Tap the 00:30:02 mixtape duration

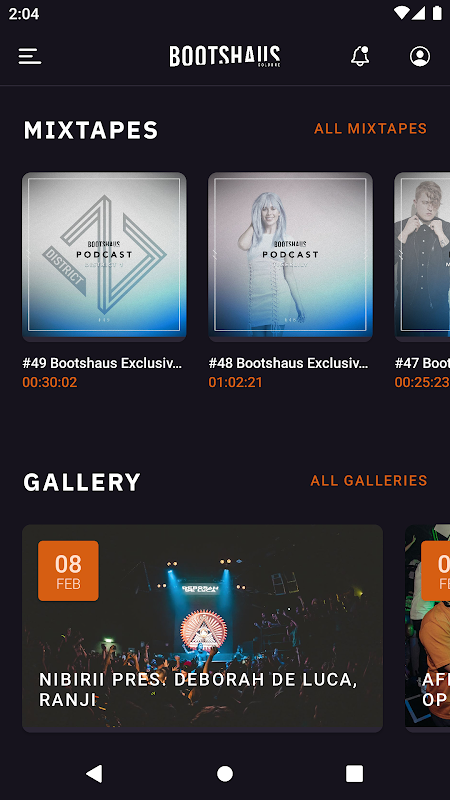click(x=49, y=382)
